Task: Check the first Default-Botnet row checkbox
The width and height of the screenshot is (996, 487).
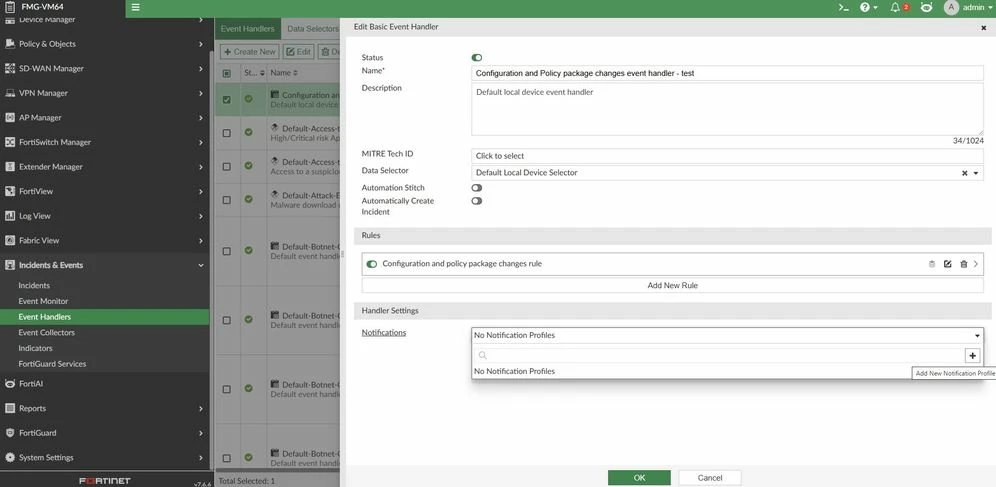Action: click(x=227, y=251)
